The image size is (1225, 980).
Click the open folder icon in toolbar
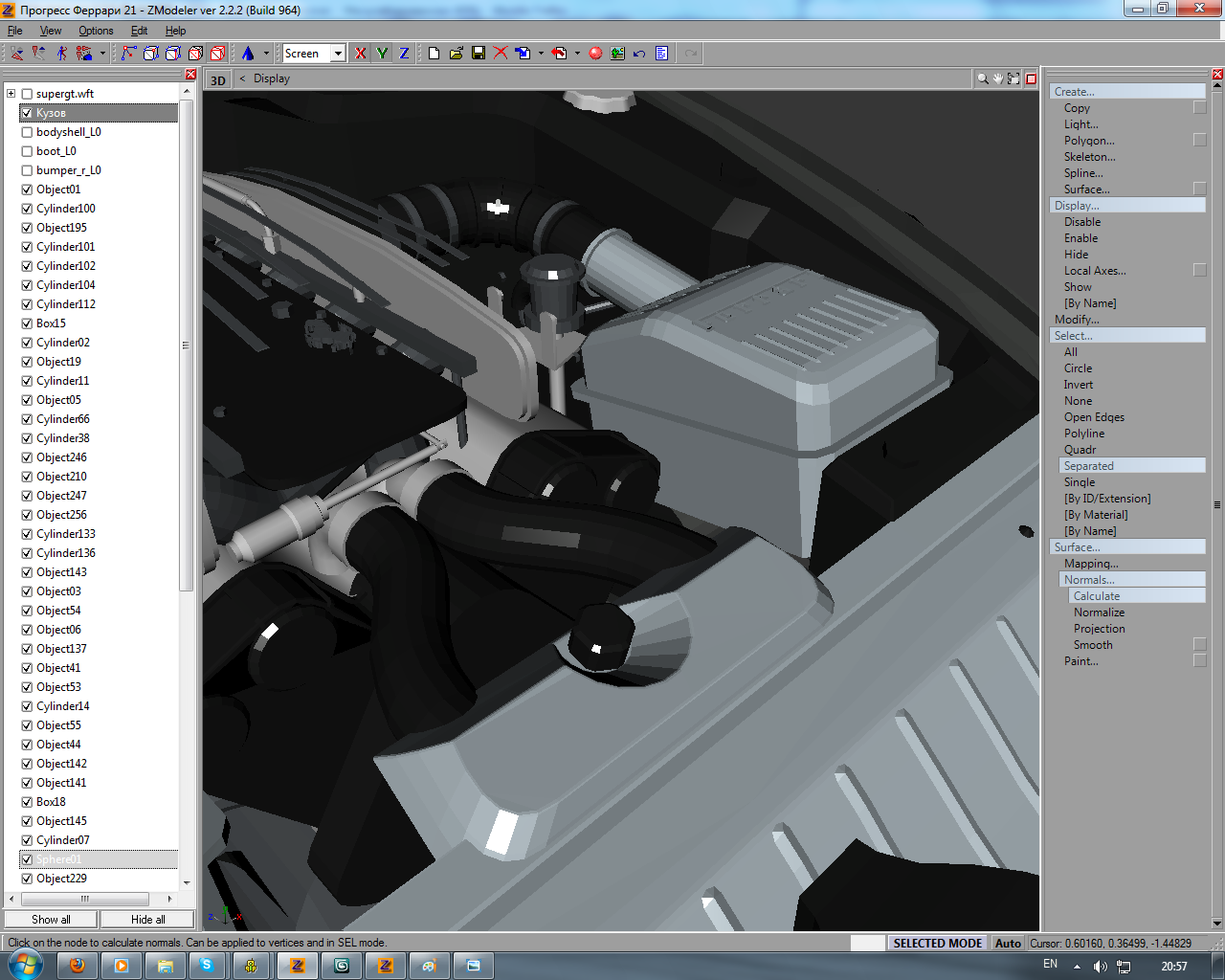[x=457, y=54]
